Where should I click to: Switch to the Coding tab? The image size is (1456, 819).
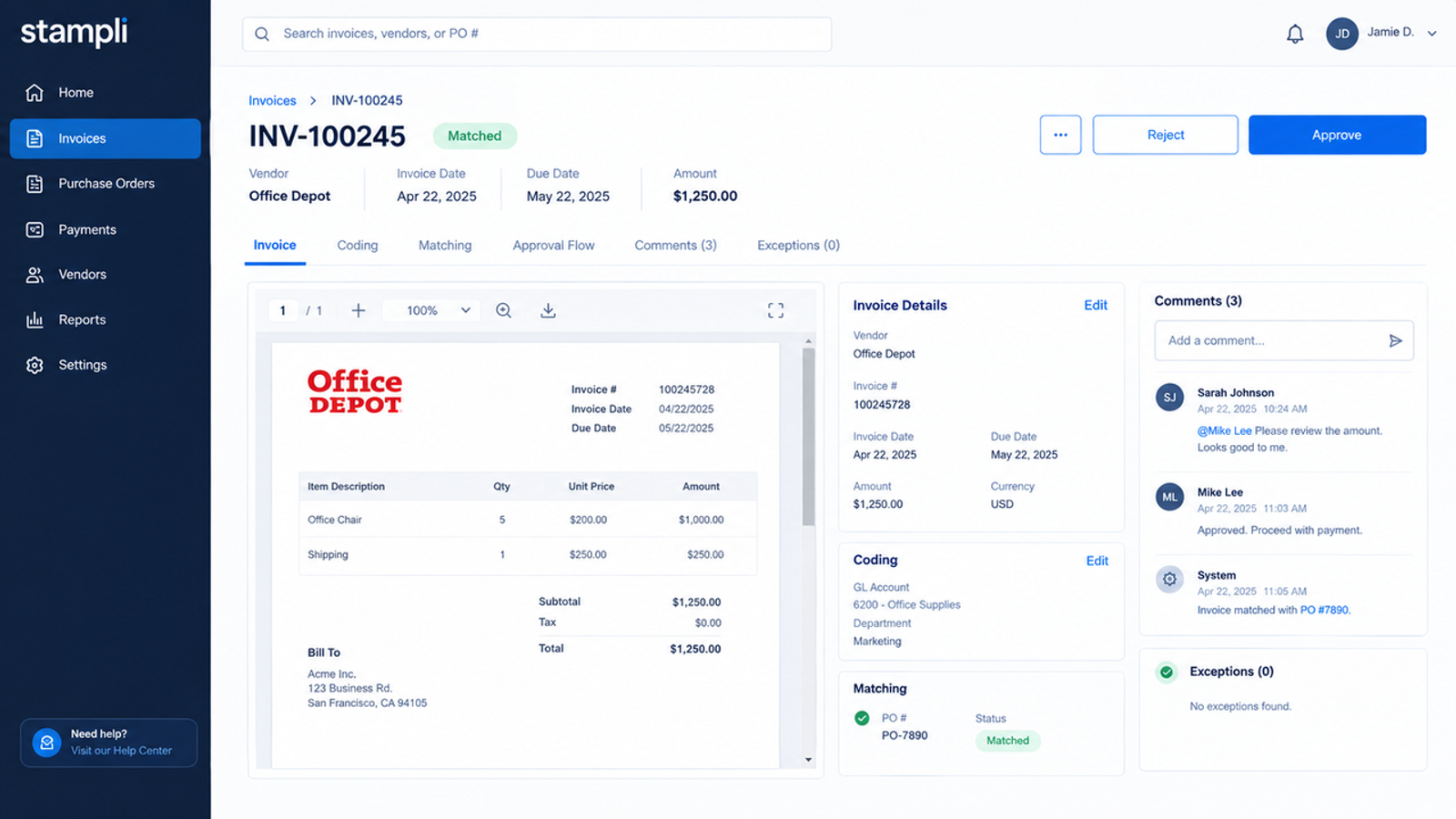(358, 246)
